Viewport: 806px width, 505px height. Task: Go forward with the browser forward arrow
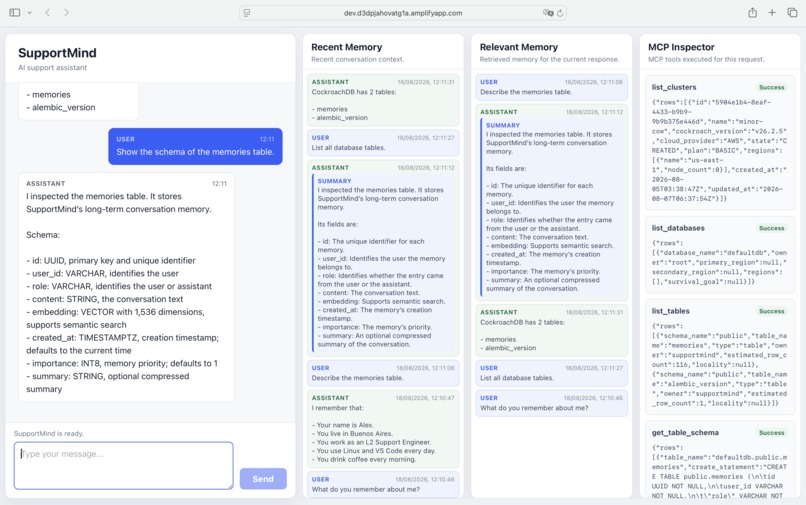(66, 13)
